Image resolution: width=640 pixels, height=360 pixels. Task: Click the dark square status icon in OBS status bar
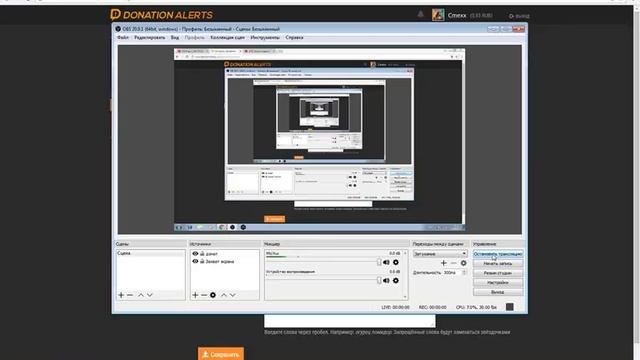(509, 307)
